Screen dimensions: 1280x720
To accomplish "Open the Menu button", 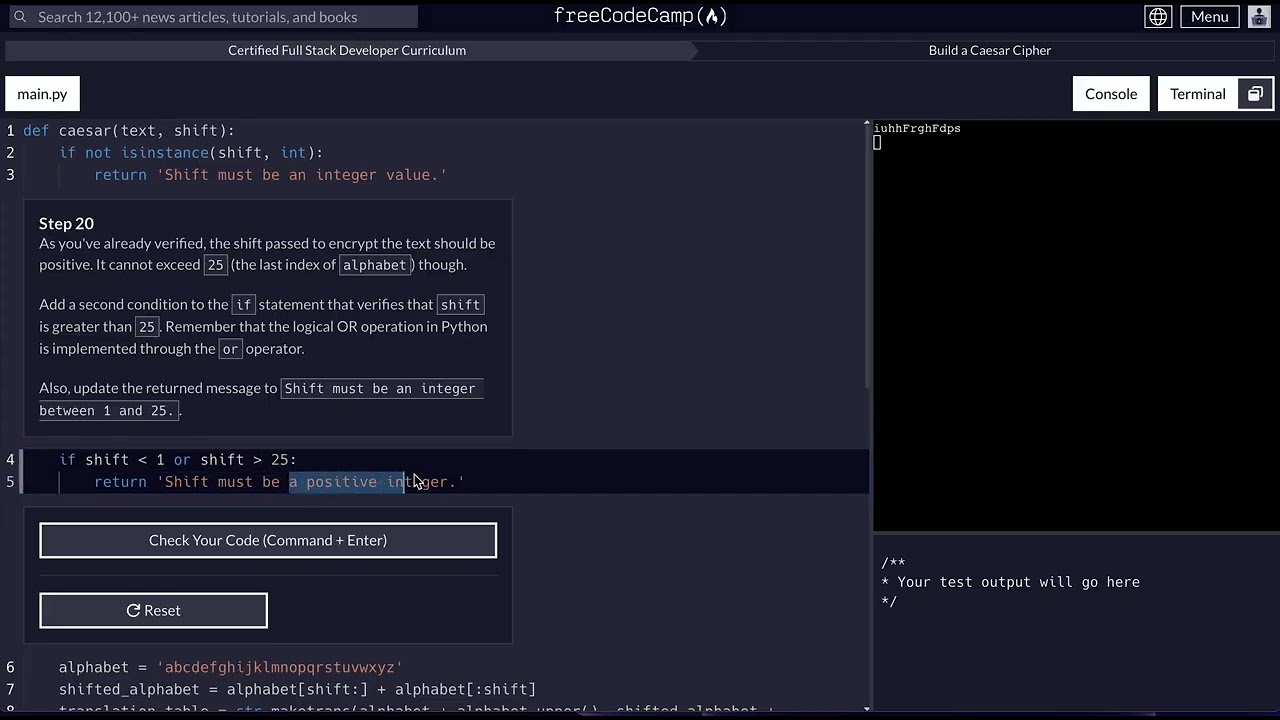I will coord(1209,17).
